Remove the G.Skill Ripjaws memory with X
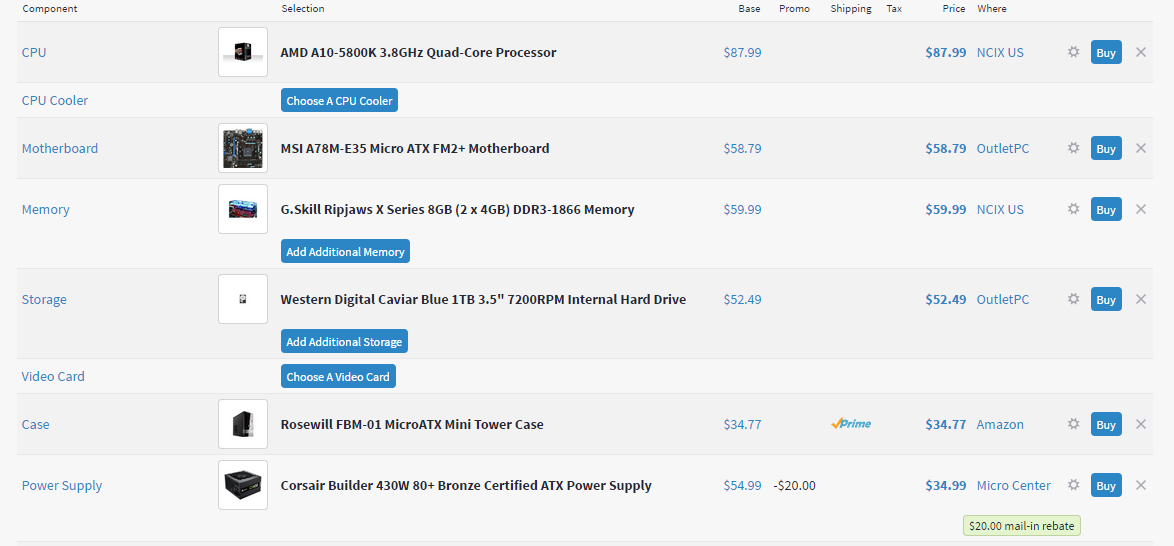Viewport: 1174px width, 546px height. [1140, 209]
